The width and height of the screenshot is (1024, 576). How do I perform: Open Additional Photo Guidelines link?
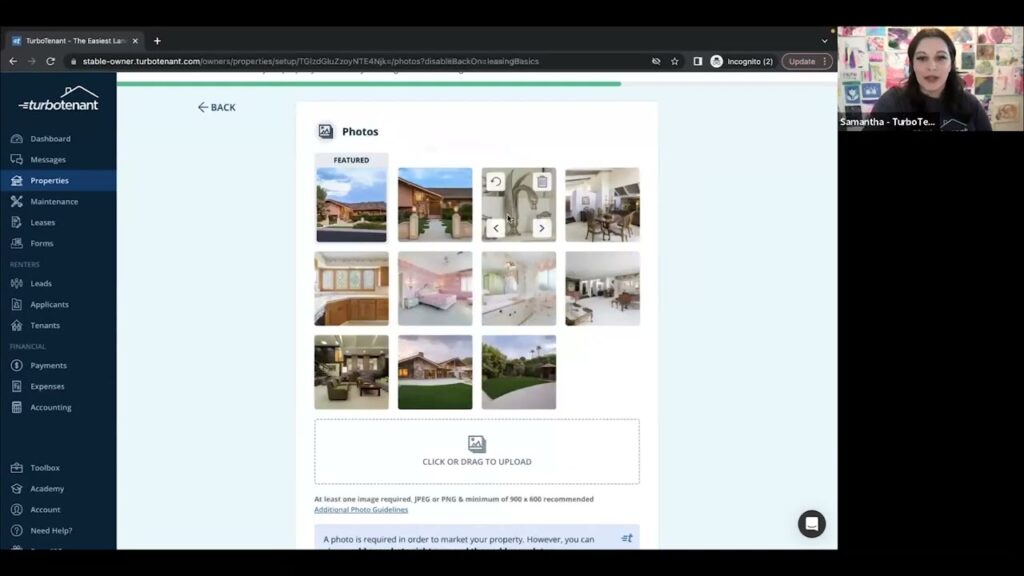[x=361, y=509]
